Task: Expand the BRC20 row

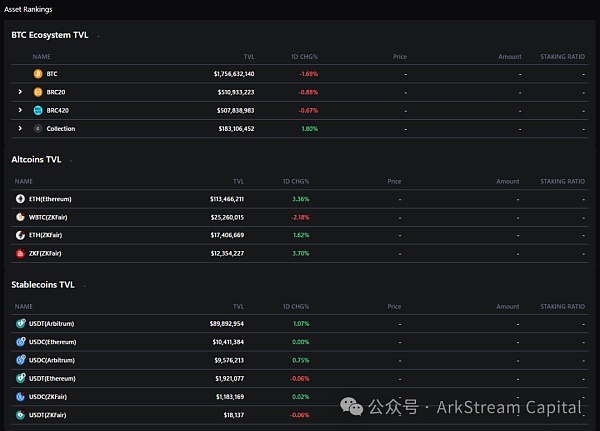Action: (20, 91)
